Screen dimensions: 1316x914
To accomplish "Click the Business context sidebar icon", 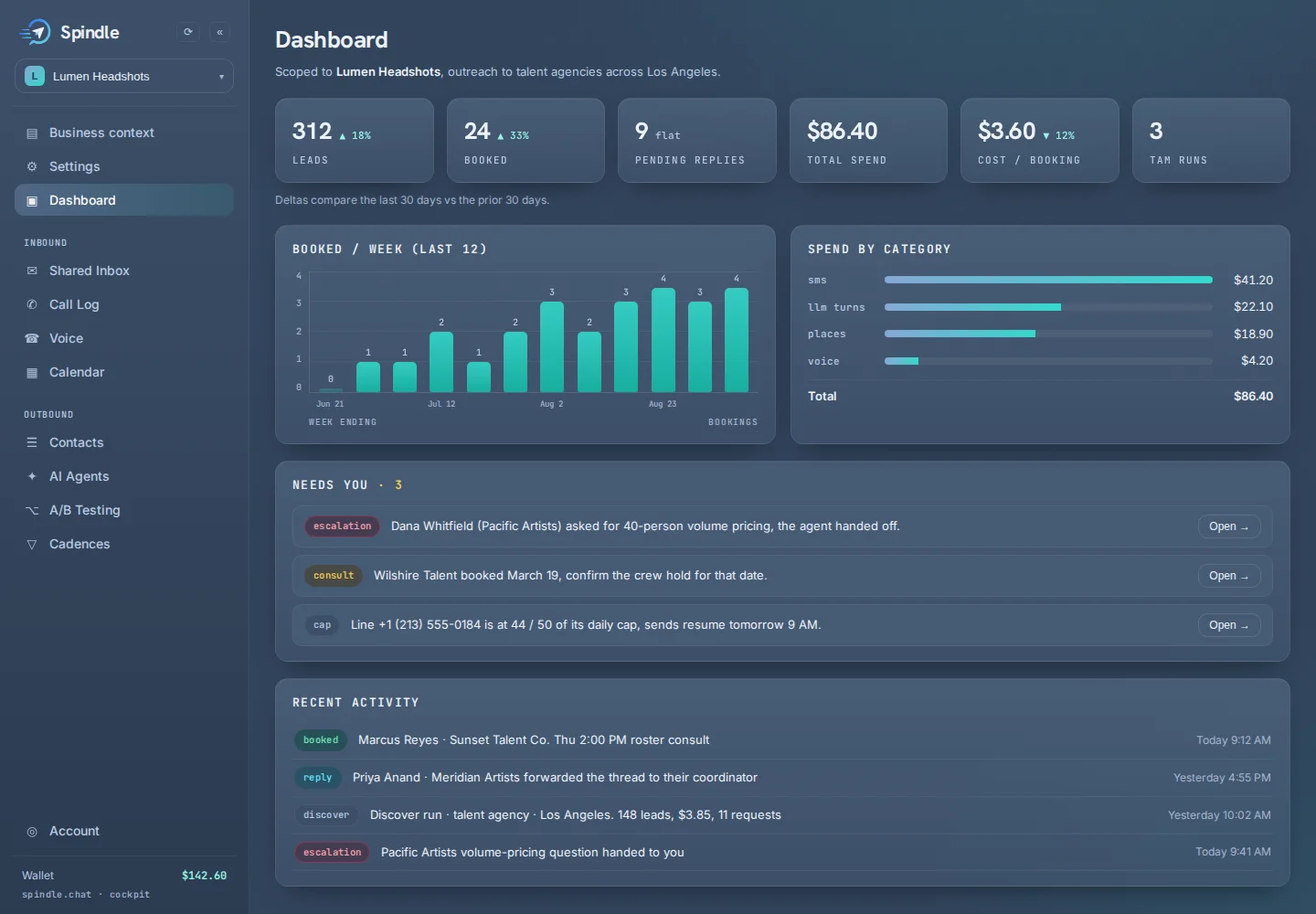I will pos(32,133).
